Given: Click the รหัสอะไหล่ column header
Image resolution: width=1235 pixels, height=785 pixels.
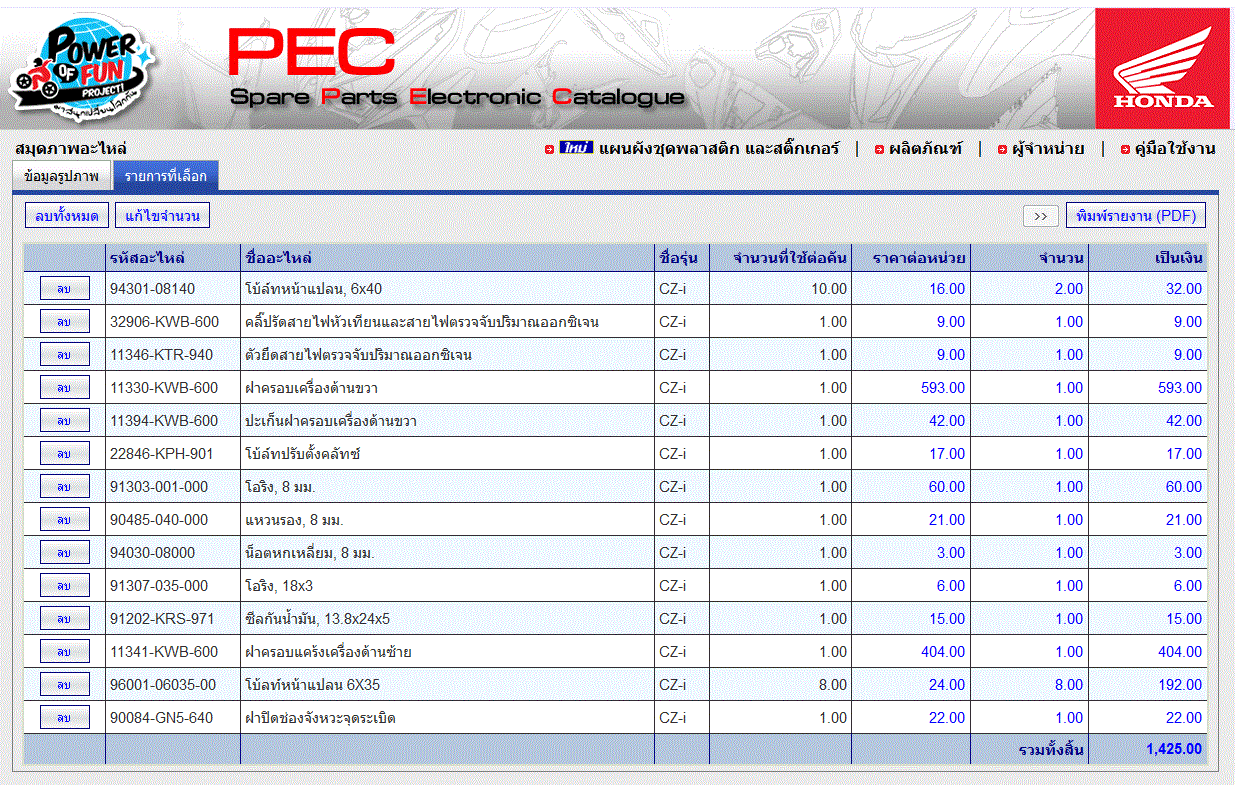Looking at the screenshot, I should pyautogui.click(x=173, y=258).
